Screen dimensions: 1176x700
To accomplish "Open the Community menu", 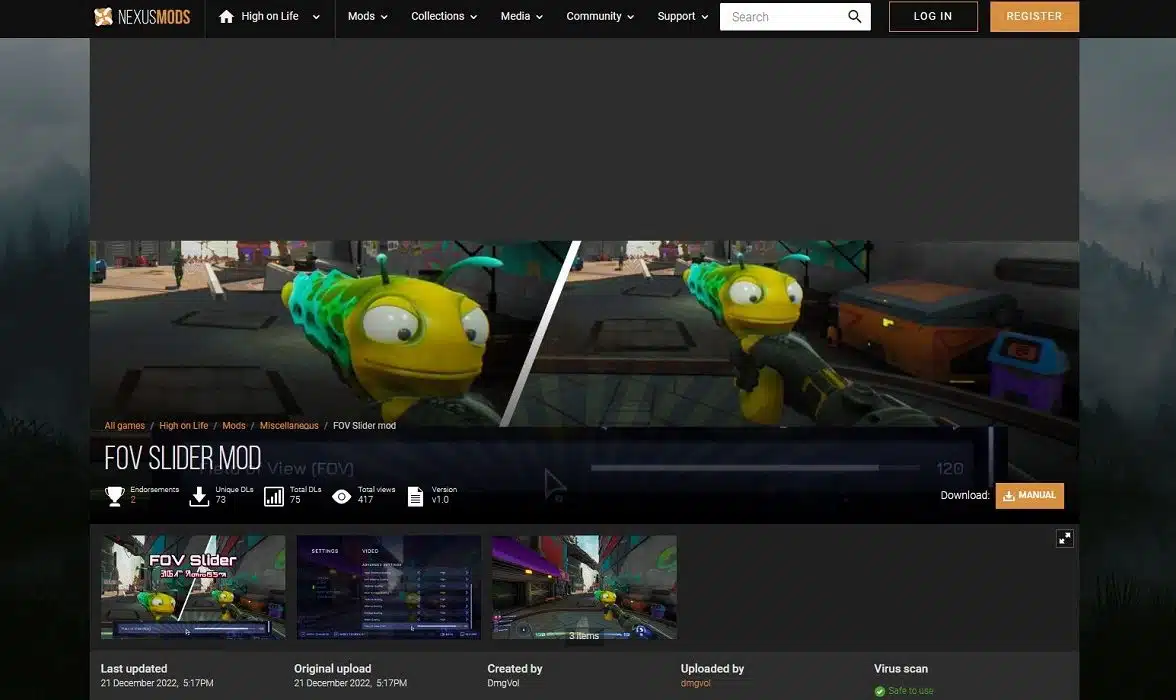I will [x=600, y=17].
